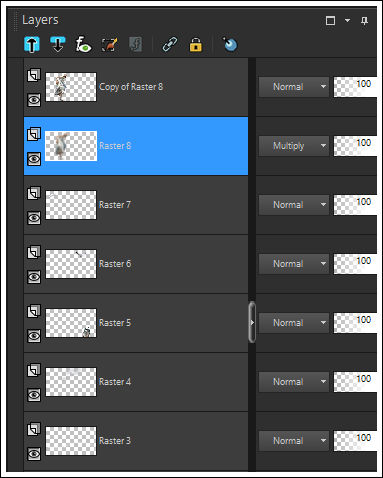Screen dimensions: 383x478
Task: Click the lock transparency padlock icon
Action: pos(195,44)
